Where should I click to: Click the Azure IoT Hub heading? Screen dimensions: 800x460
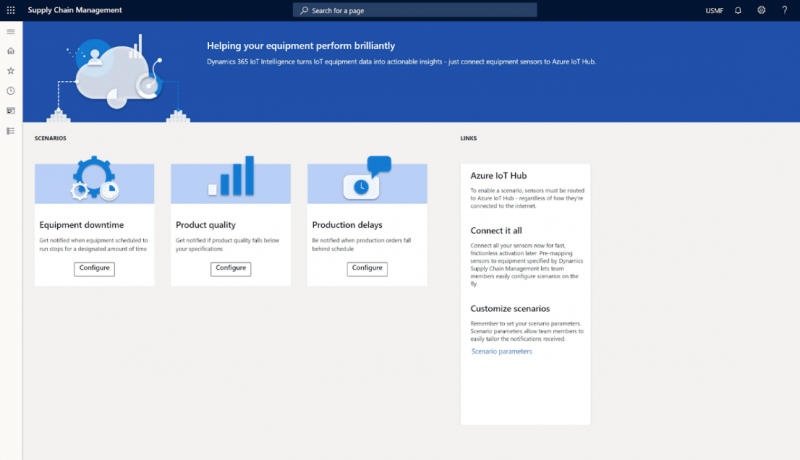pyautogui.click(x=498, y=175)
